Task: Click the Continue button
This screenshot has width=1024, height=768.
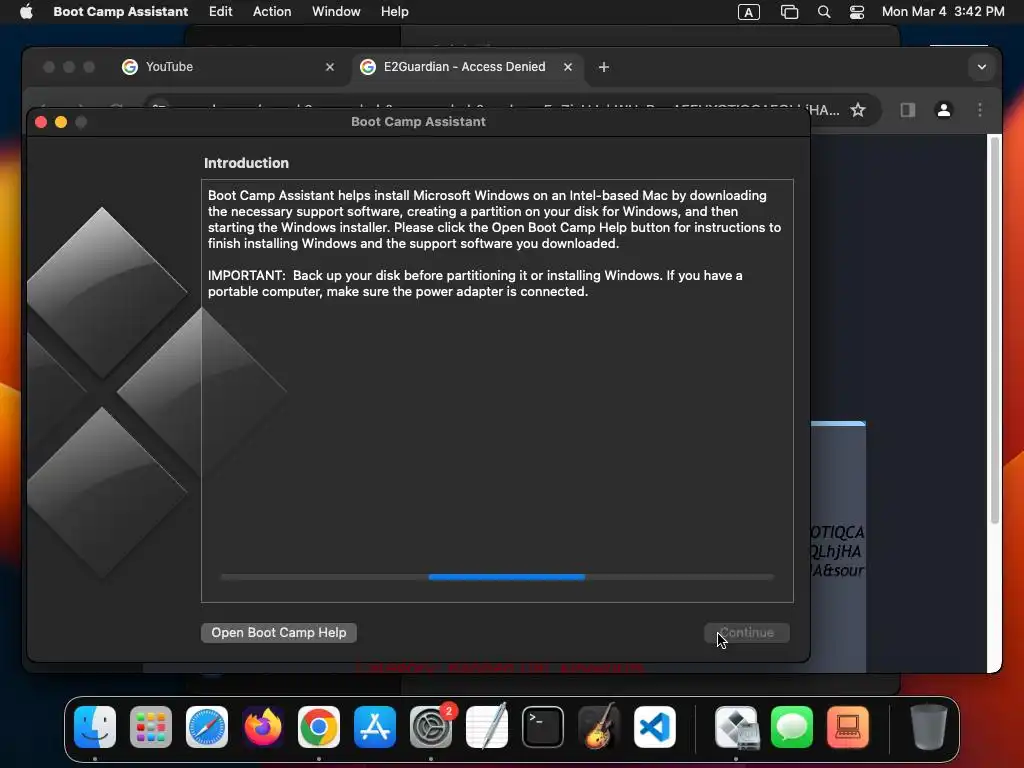Action: (747, 632)
